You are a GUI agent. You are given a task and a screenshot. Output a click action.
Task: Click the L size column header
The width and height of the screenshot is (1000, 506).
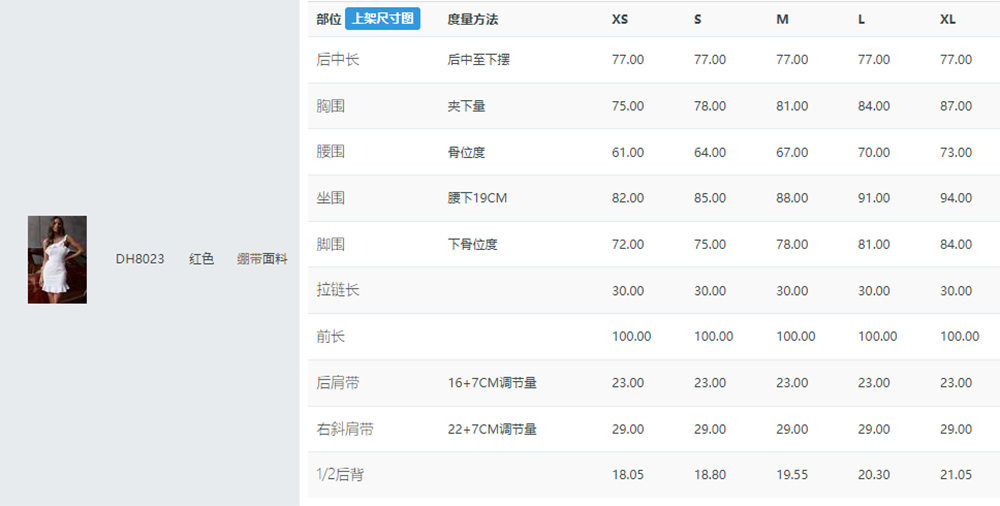[862, 19]
